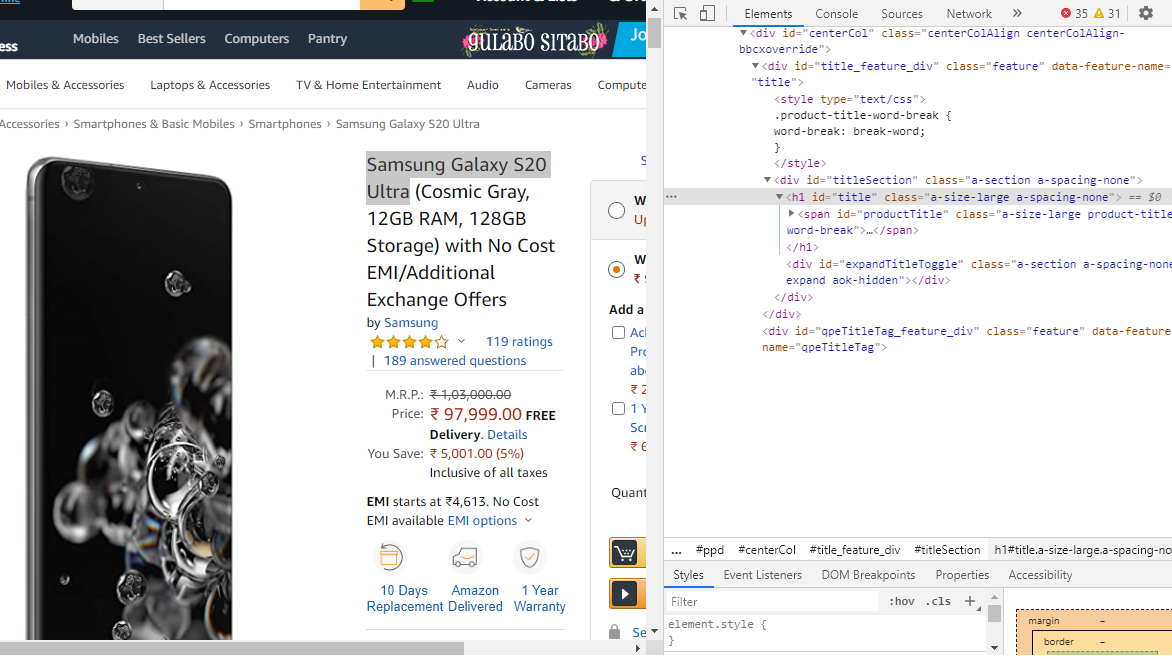Image resolution: width=1172 pixels, height=659 pixels.
Task: Select the lower selected radio button
Action: click(617, 270)
